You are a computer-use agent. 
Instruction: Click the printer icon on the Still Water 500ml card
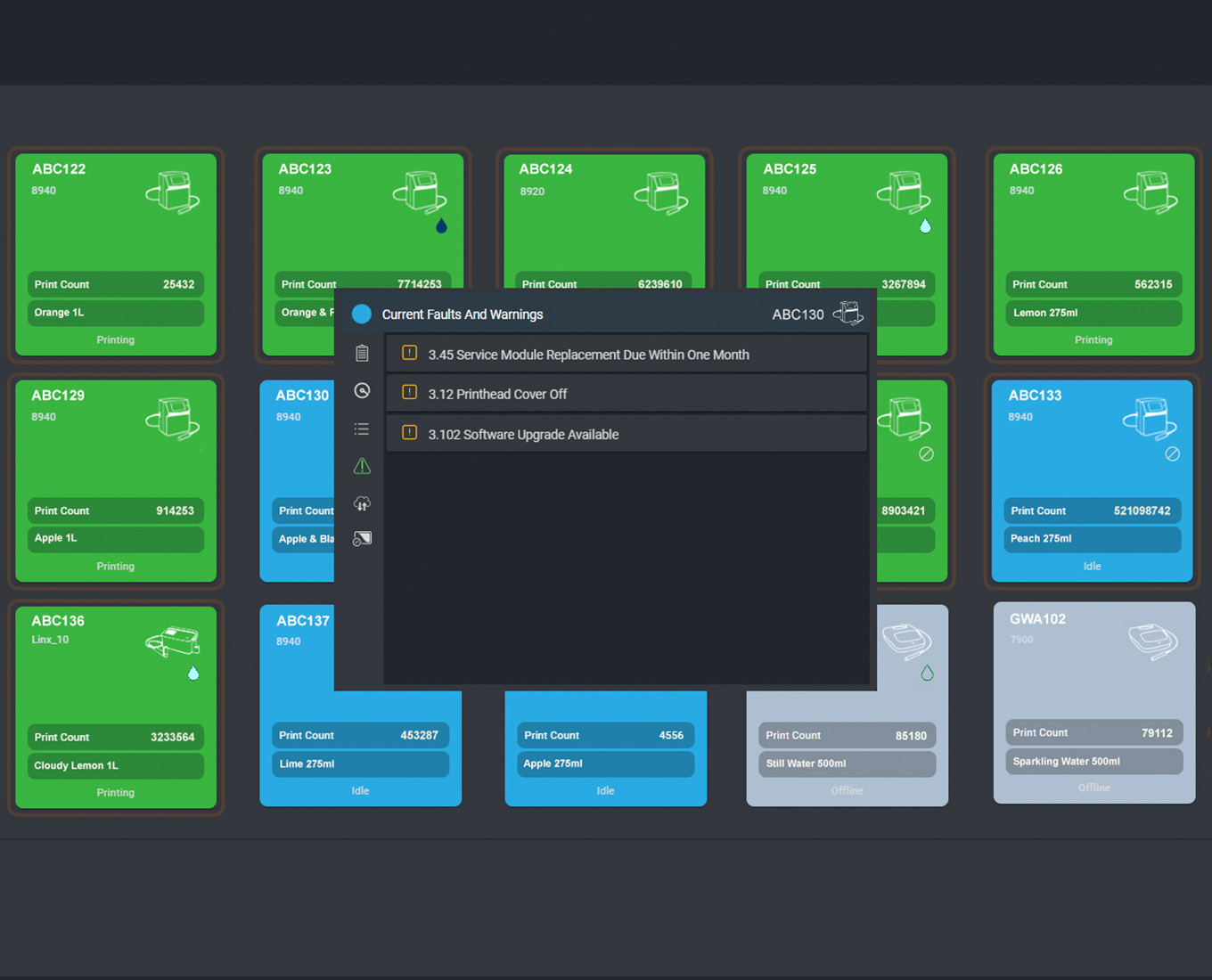[906, 641]
